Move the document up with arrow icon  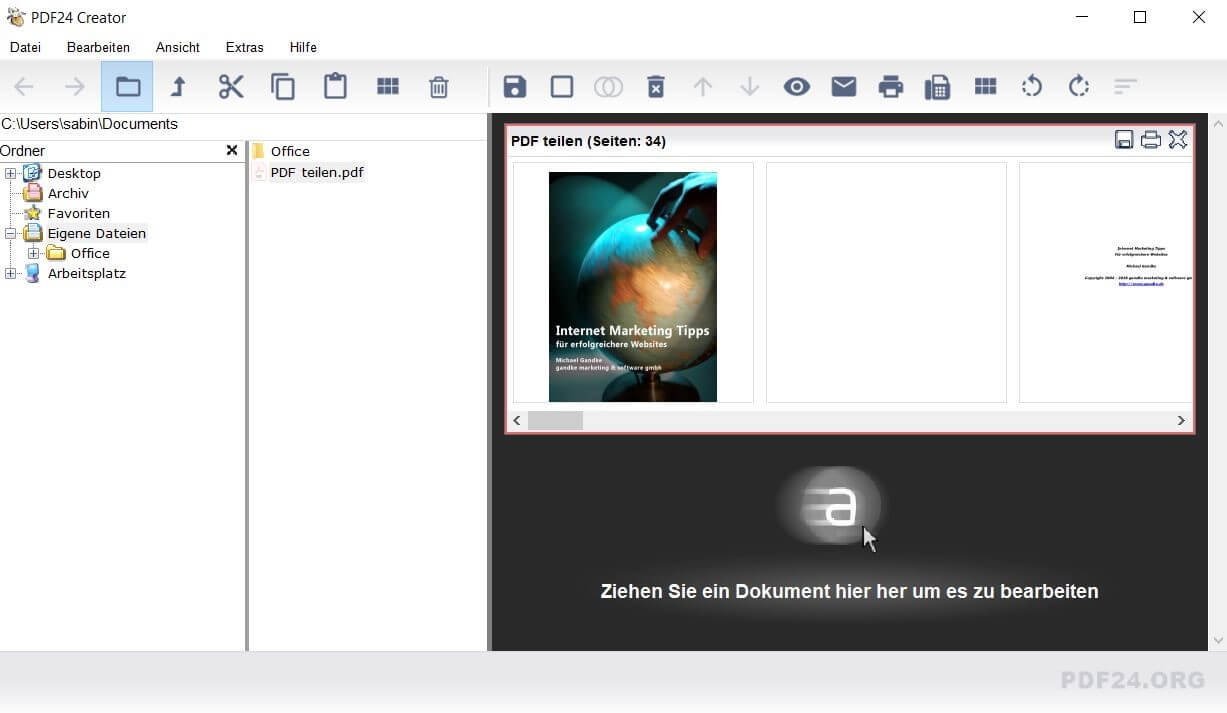[x=703, y=87]
